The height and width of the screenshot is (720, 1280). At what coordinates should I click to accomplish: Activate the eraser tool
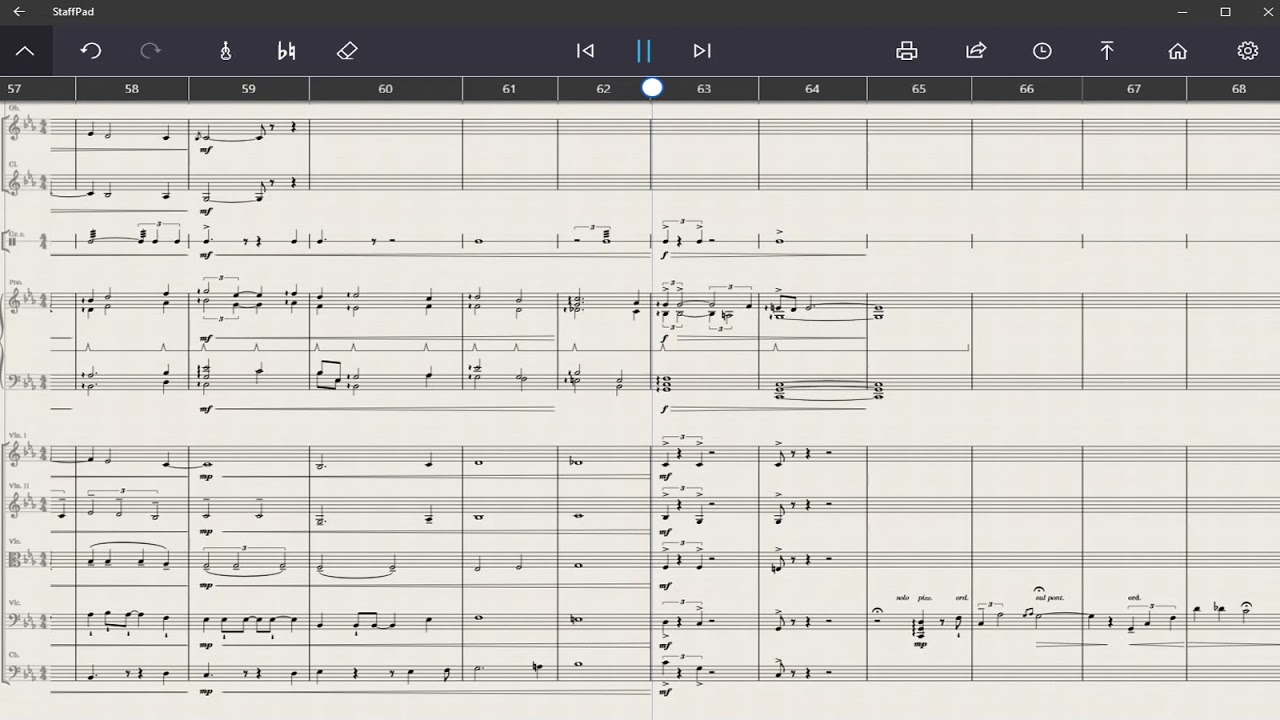click(x=347, y=51)
